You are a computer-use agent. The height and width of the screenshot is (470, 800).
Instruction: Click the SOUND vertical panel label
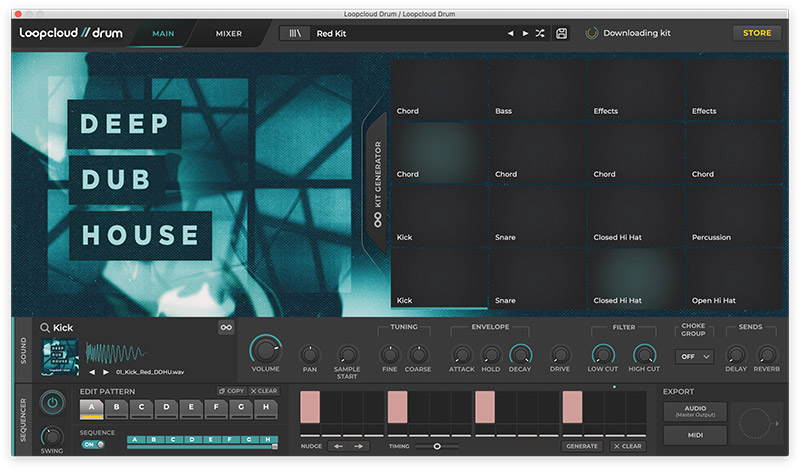pyautogui.click(x=23, y=350)
